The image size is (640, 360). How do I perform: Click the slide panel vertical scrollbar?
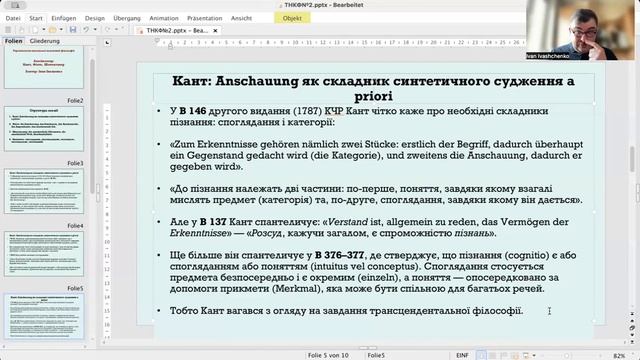(93, 127)
